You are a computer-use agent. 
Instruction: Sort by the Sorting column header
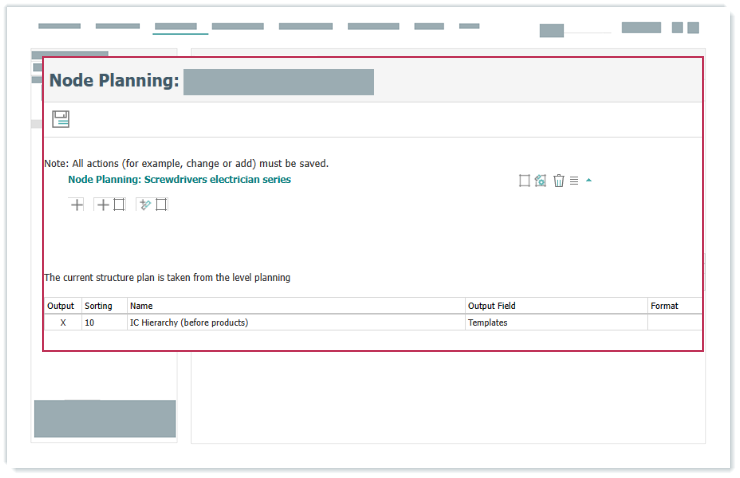click(x=98, y=306)
